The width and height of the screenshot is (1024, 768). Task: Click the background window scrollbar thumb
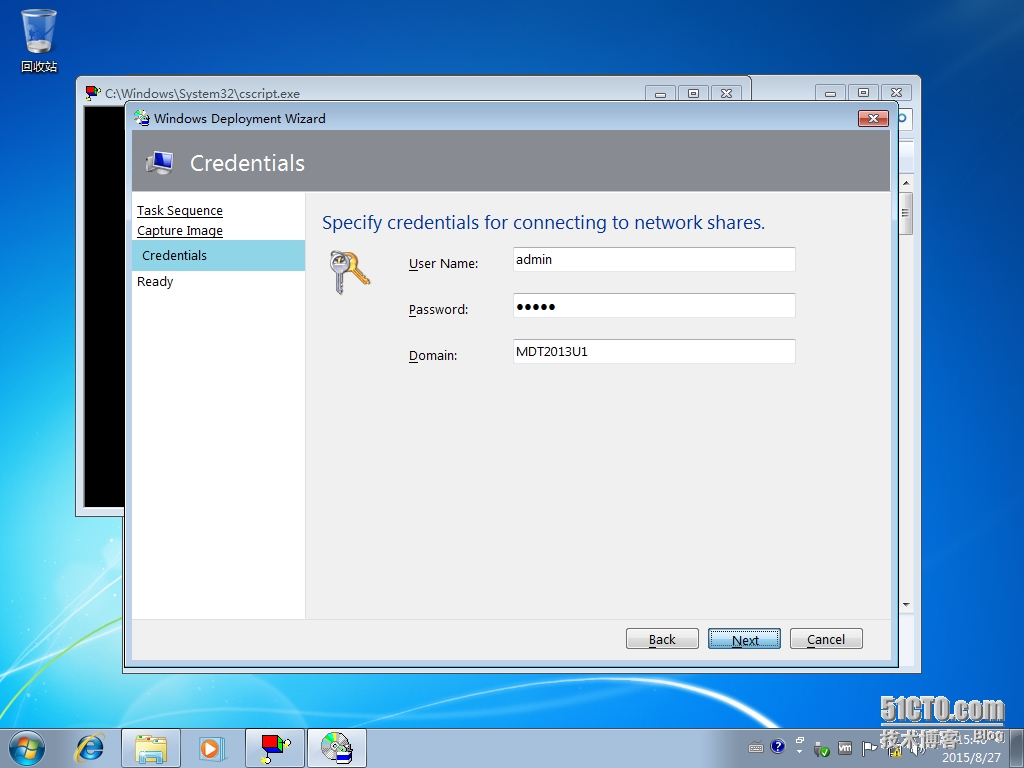click(906, 213)
